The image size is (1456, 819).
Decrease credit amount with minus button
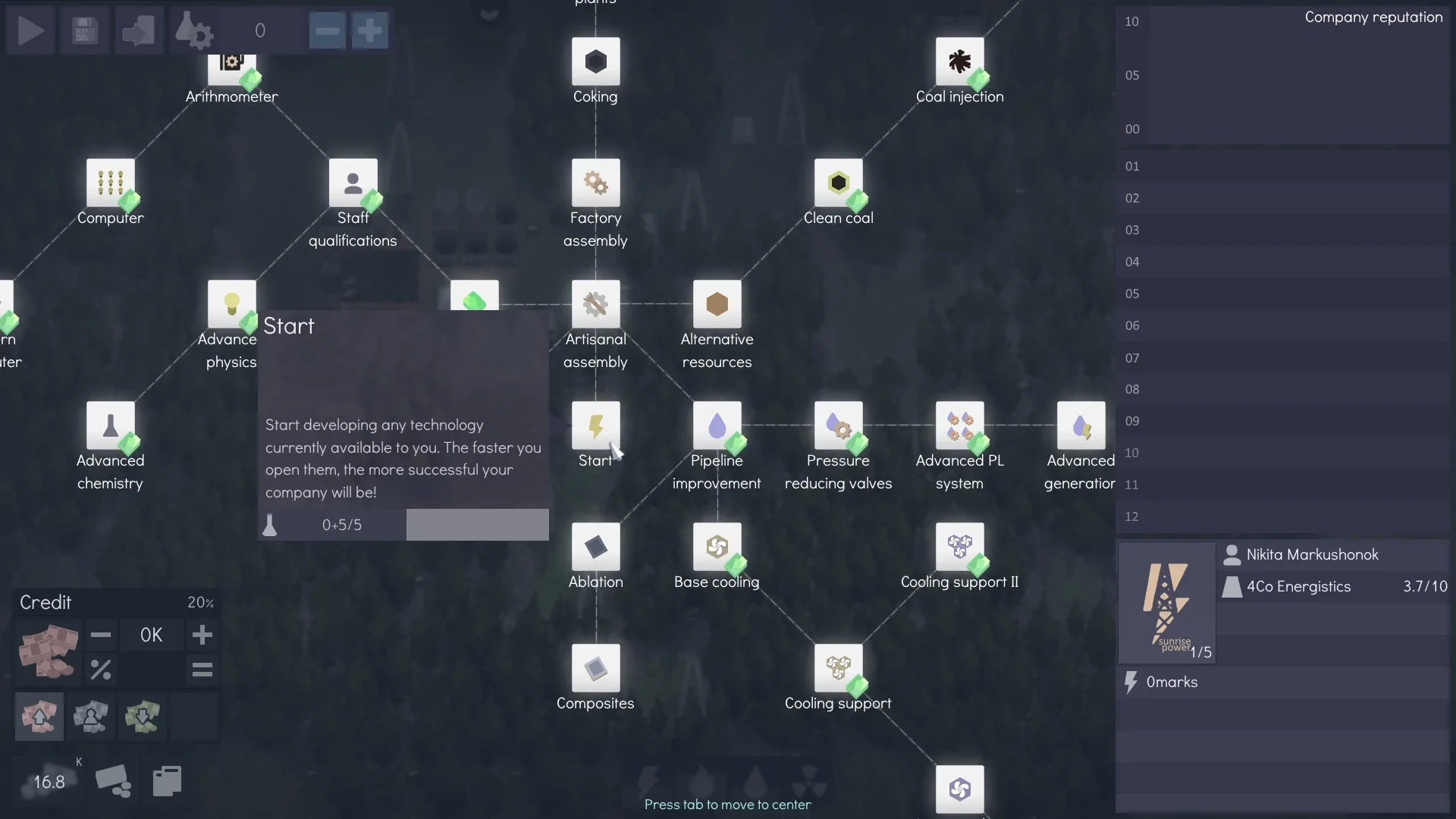[x=101, y=635]
